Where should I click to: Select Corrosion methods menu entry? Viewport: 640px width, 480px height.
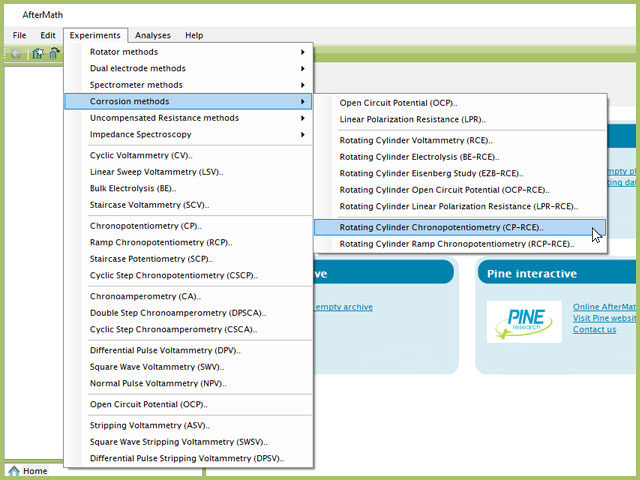pos(188,101)
